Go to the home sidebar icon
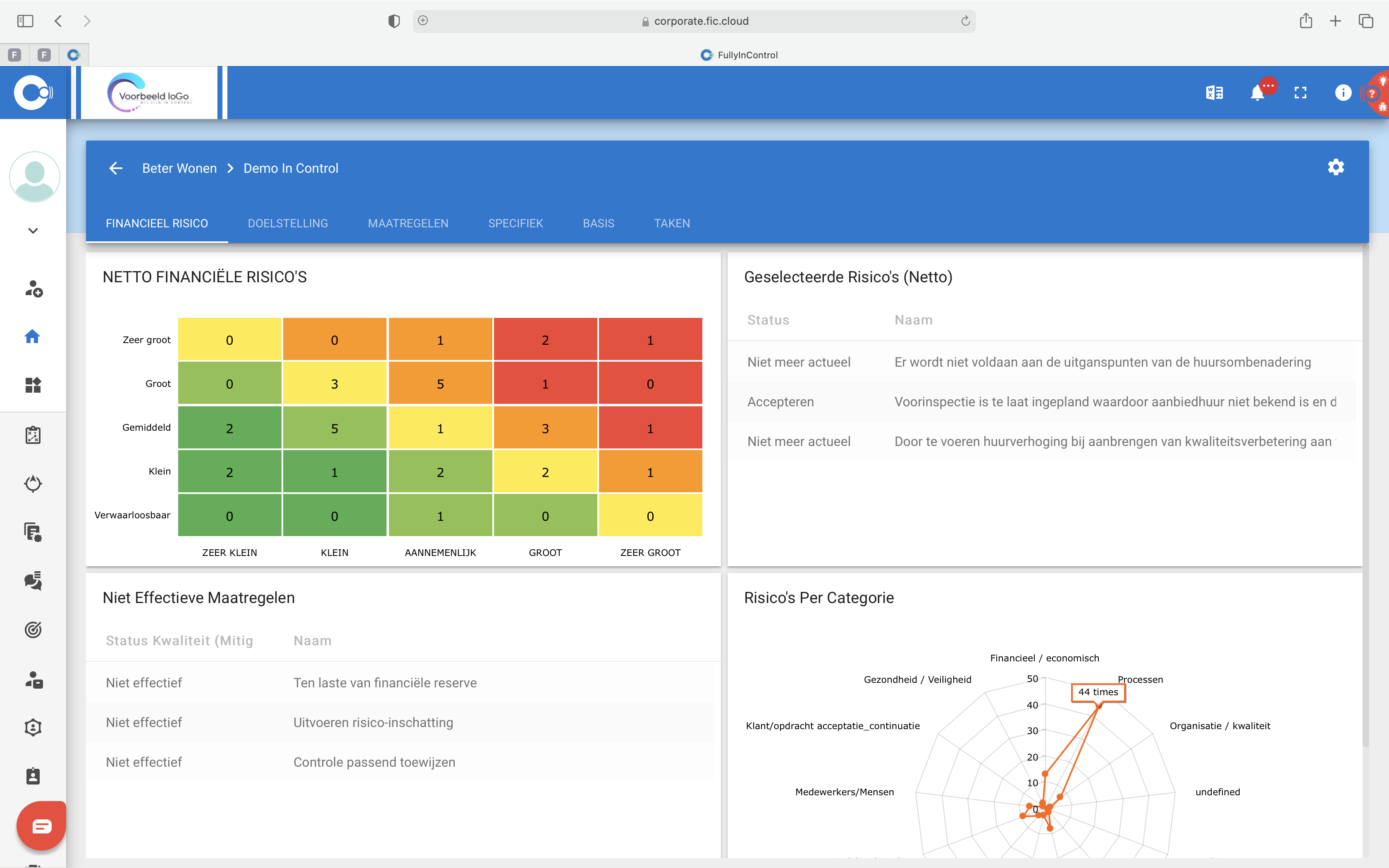 [33, 336]
